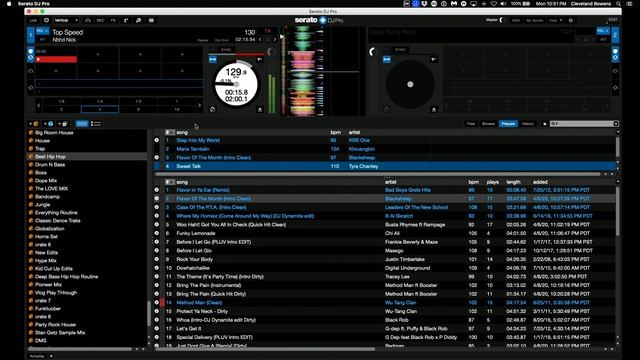Switch to the Prepare tab

pos(508,124)
